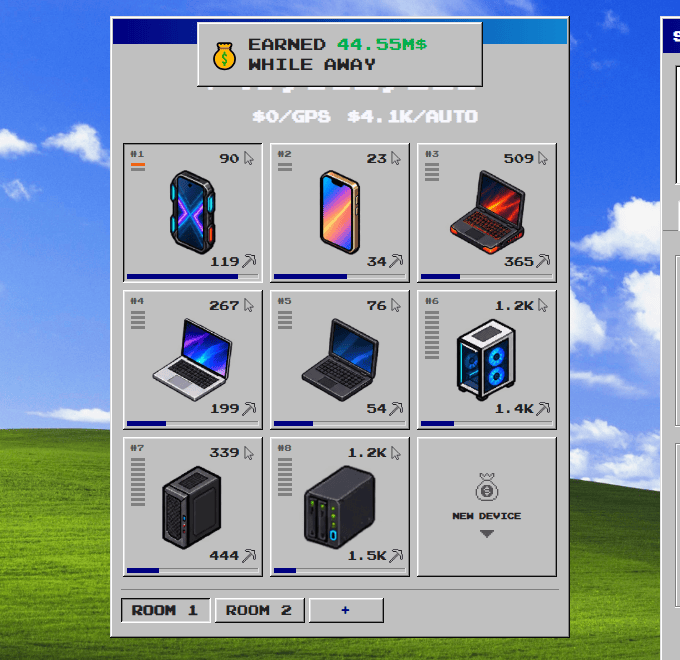The width and height of the screenshot is (680, 660).
Task: Click the progress bar of slot #2
Action: click(340, 276)
